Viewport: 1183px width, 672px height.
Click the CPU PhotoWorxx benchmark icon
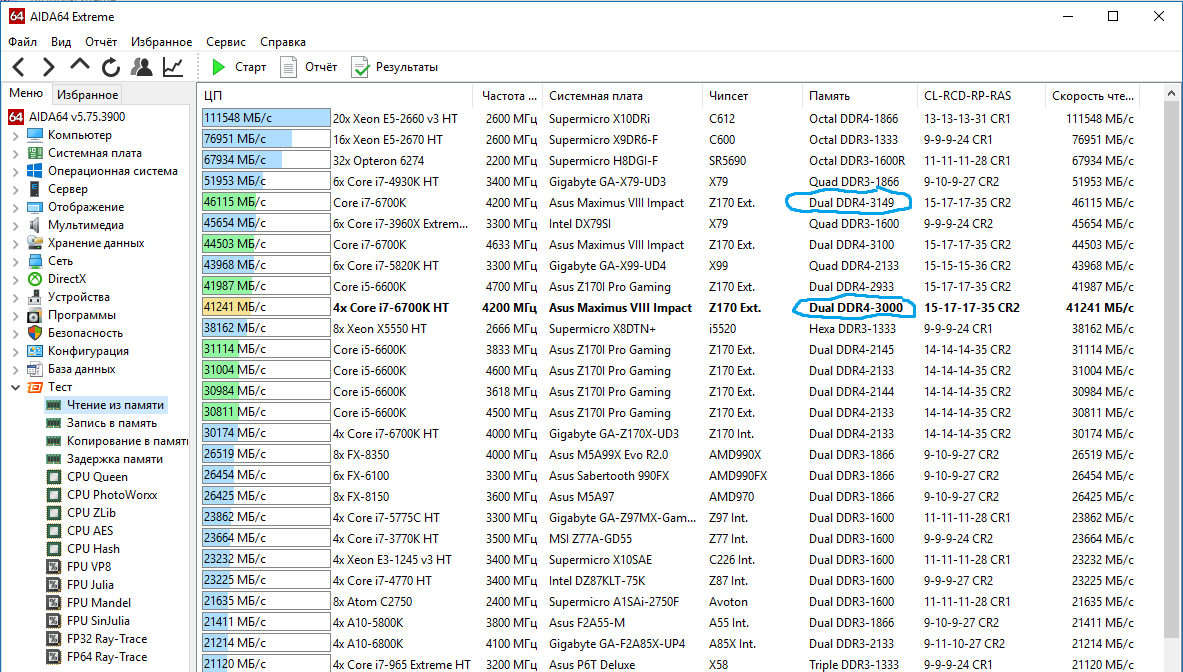(x=54, y=495)
